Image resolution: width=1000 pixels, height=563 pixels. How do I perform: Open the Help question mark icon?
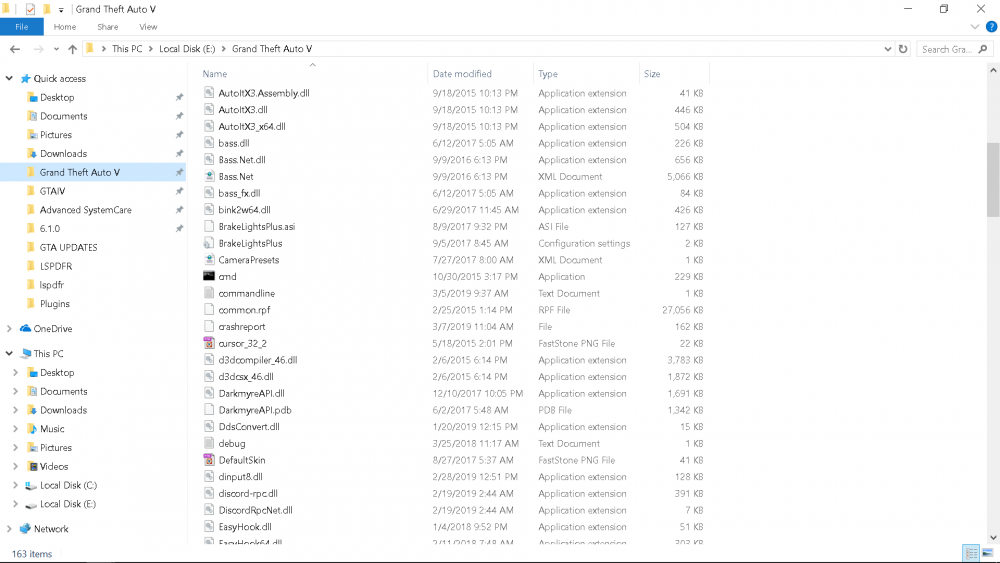[x=991, y=27]
